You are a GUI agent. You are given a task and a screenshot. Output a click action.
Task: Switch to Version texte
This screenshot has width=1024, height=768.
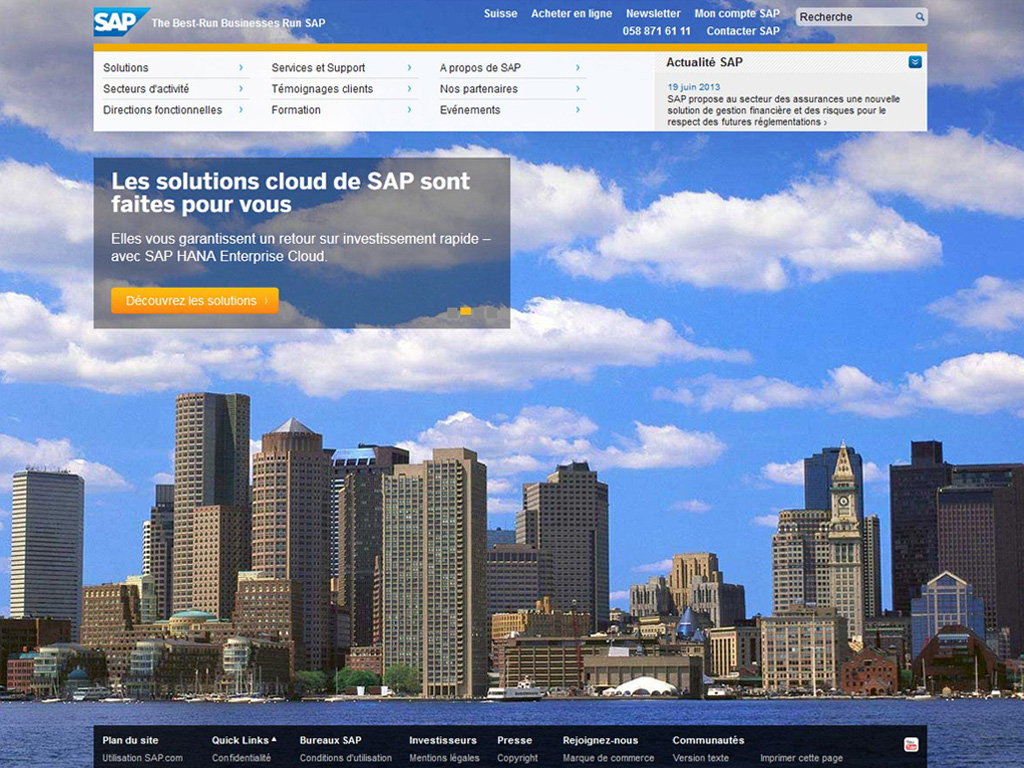pos(700,758)
